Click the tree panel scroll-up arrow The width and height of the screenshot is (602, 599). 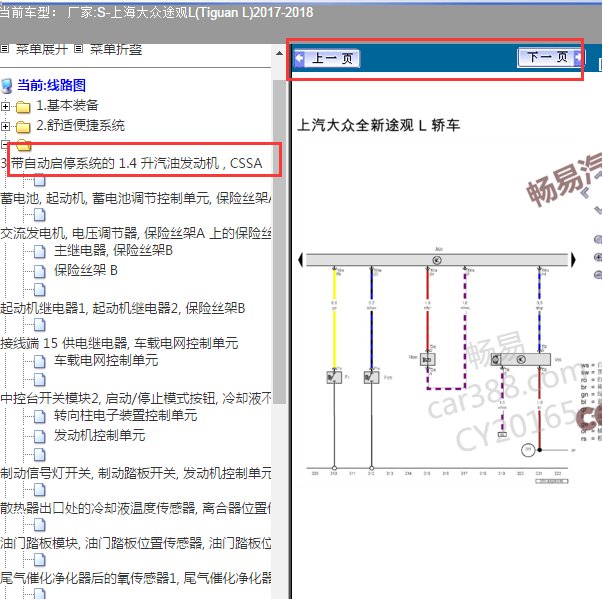point(280,53)
